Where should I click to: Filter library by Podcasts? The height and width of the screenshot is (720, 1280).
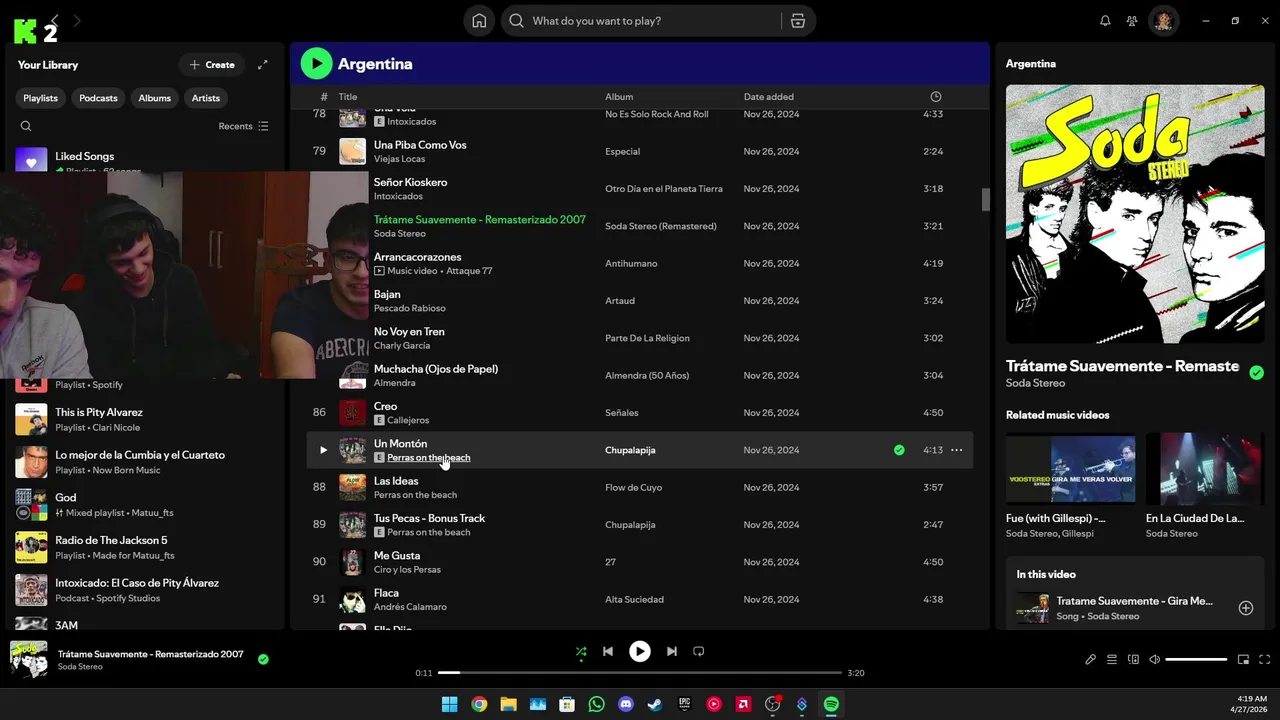click(98, 98)
